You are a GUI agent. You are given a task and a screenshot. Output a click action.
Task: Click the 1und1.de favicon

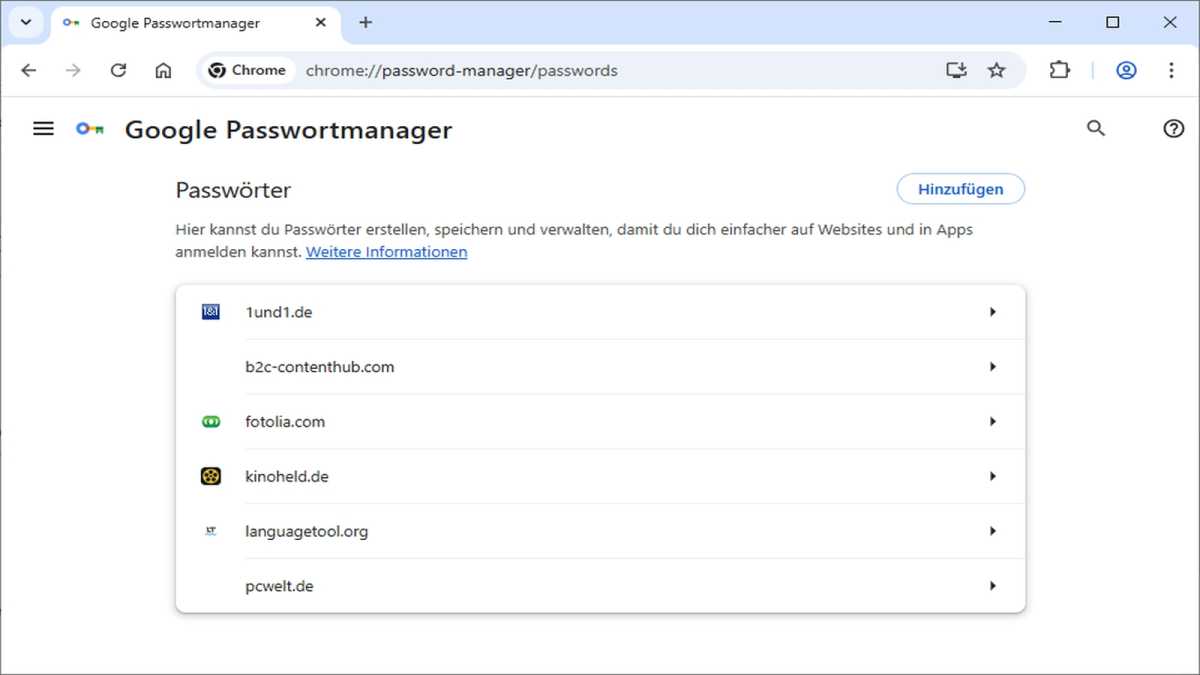click(210, 312)
